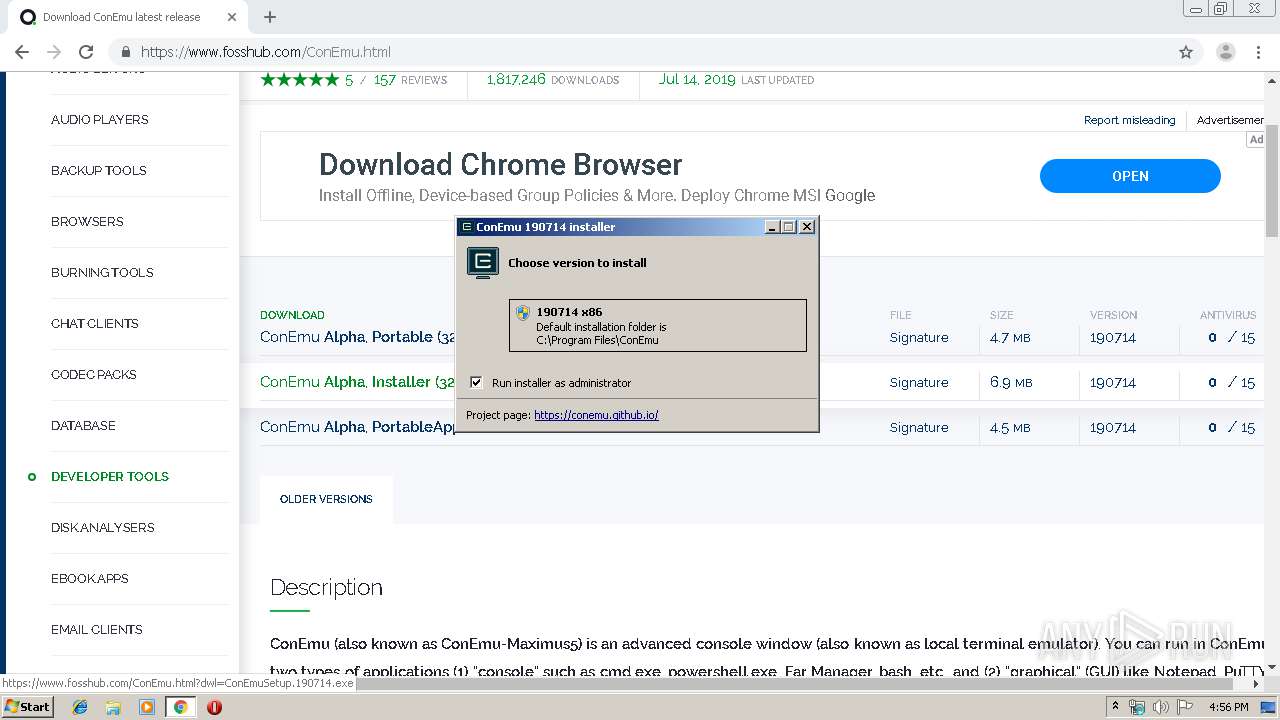The image size is (1280, 720).
Task: Click the Jul 14, 2019 last updated date
Action: pos(736,80)
